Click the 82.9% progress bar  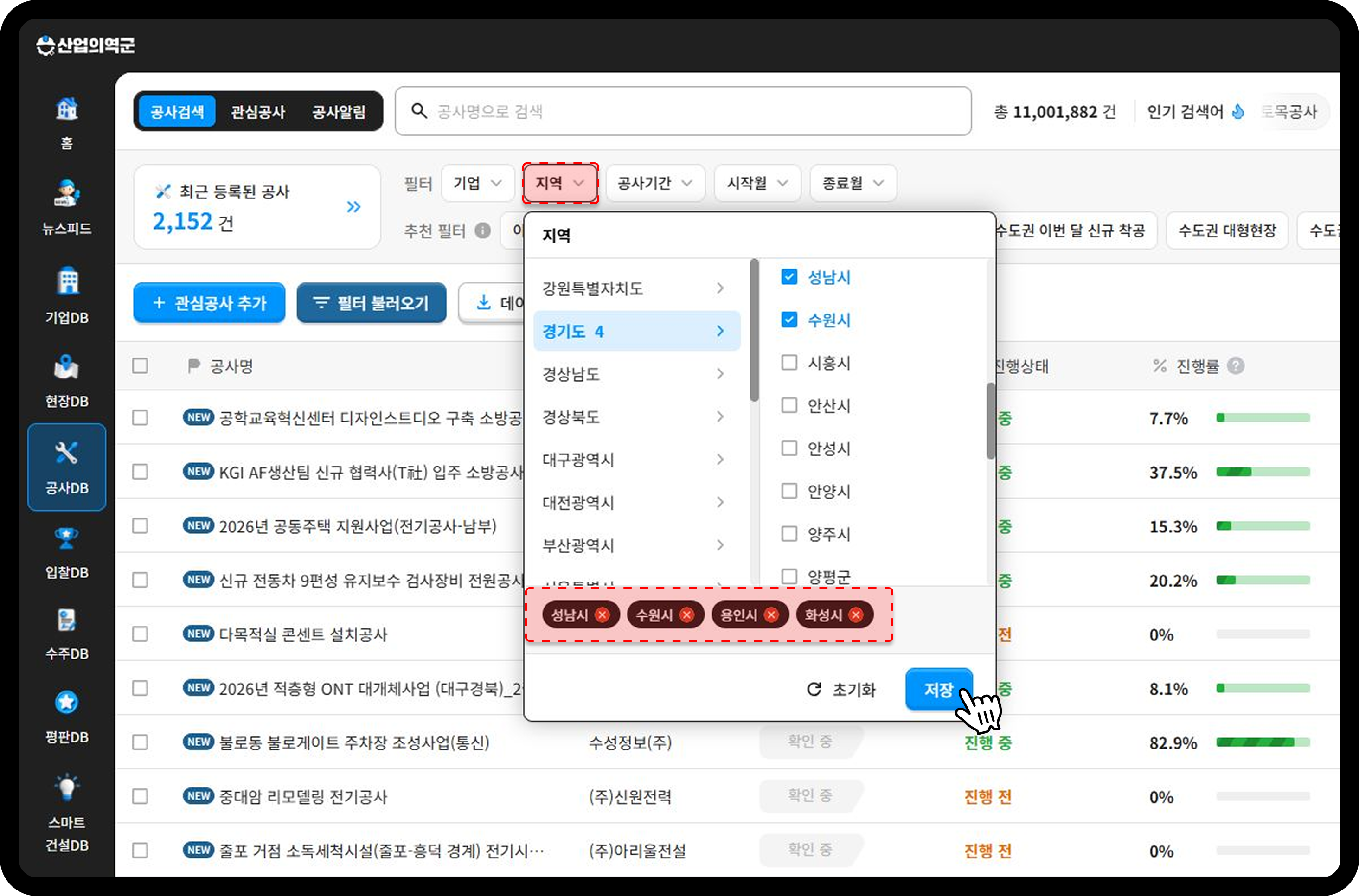coord(1263,742)
